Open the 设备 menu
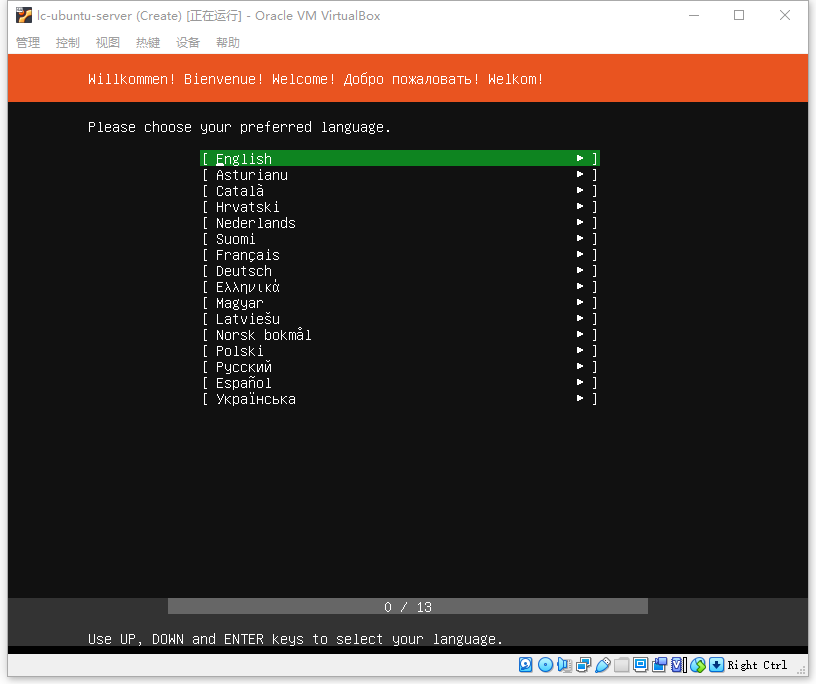Screen dimensions: 816x684 pyautogui.click(x=188, y=43)
